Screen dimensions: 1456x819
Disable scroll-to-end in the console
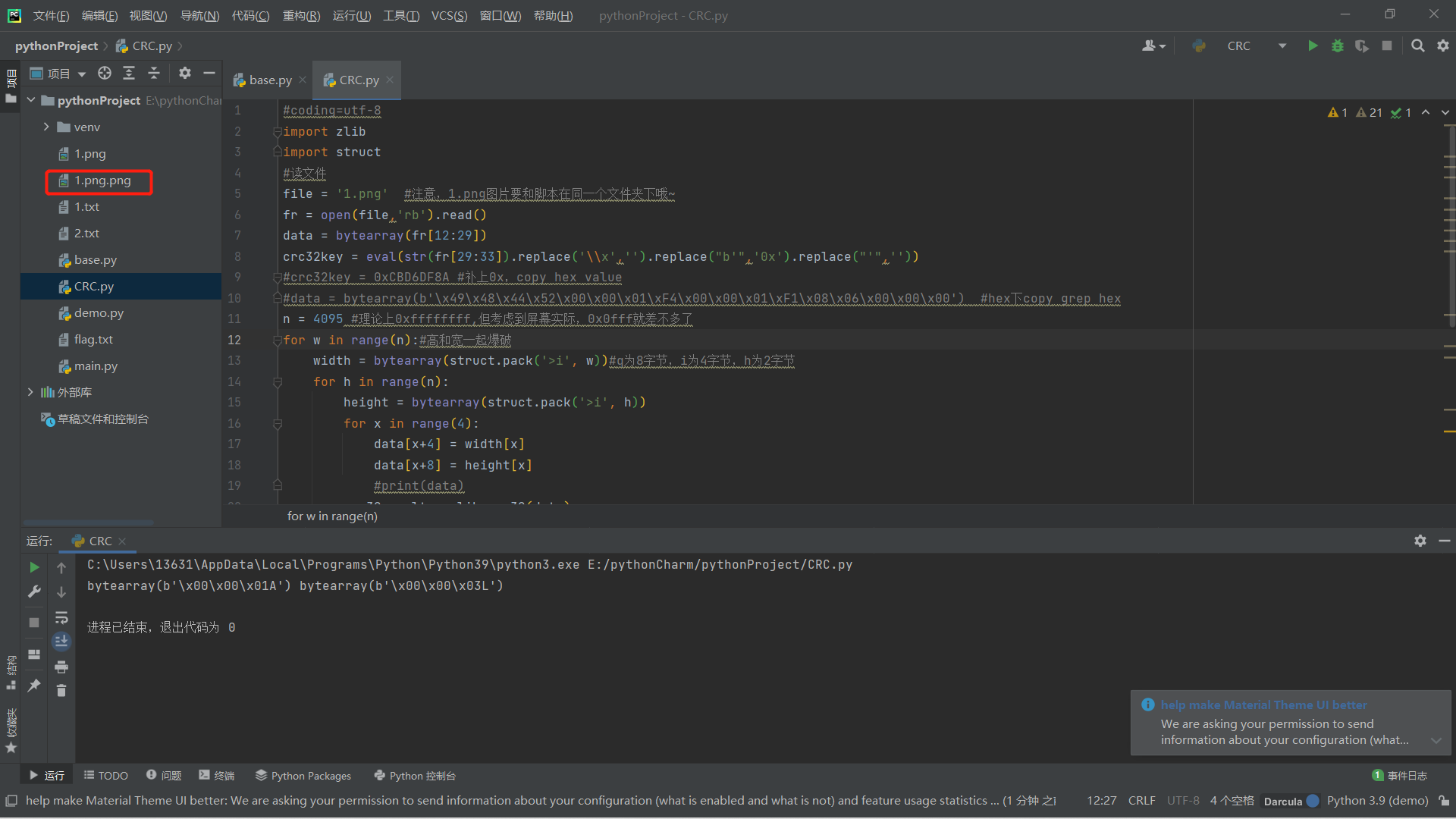[x=61, y=641]
